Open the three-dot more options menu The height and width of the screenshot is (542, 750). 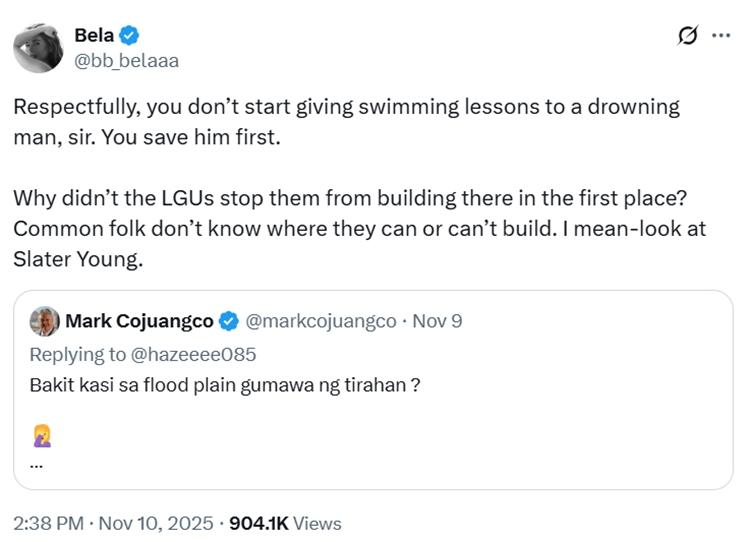point(720,35)
